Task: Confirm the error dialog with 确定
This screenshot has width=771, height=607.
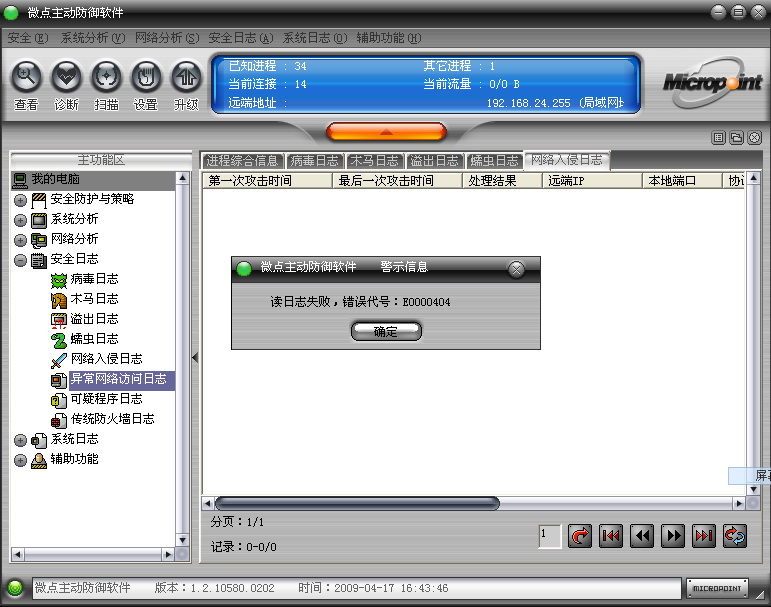Action: [x=386, y=331]
